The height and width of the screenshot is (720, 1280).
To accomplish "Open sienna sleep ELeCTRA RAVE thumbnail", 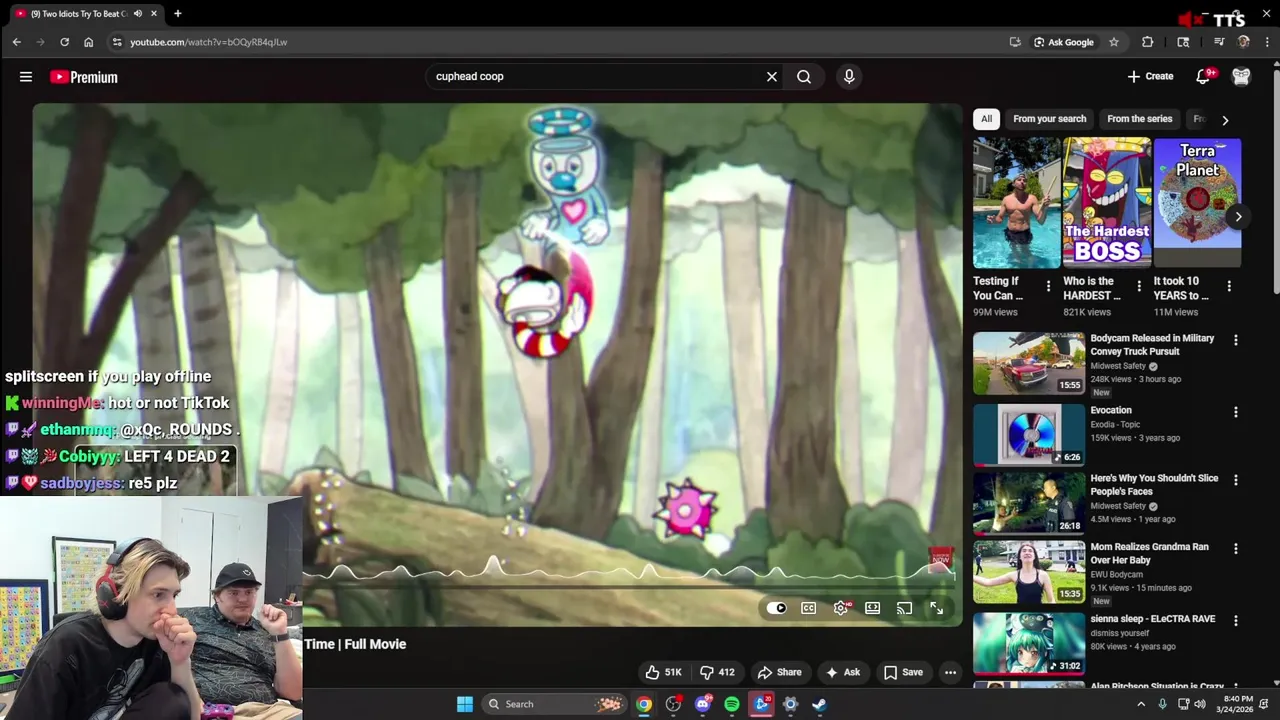I will point(1029,644).
